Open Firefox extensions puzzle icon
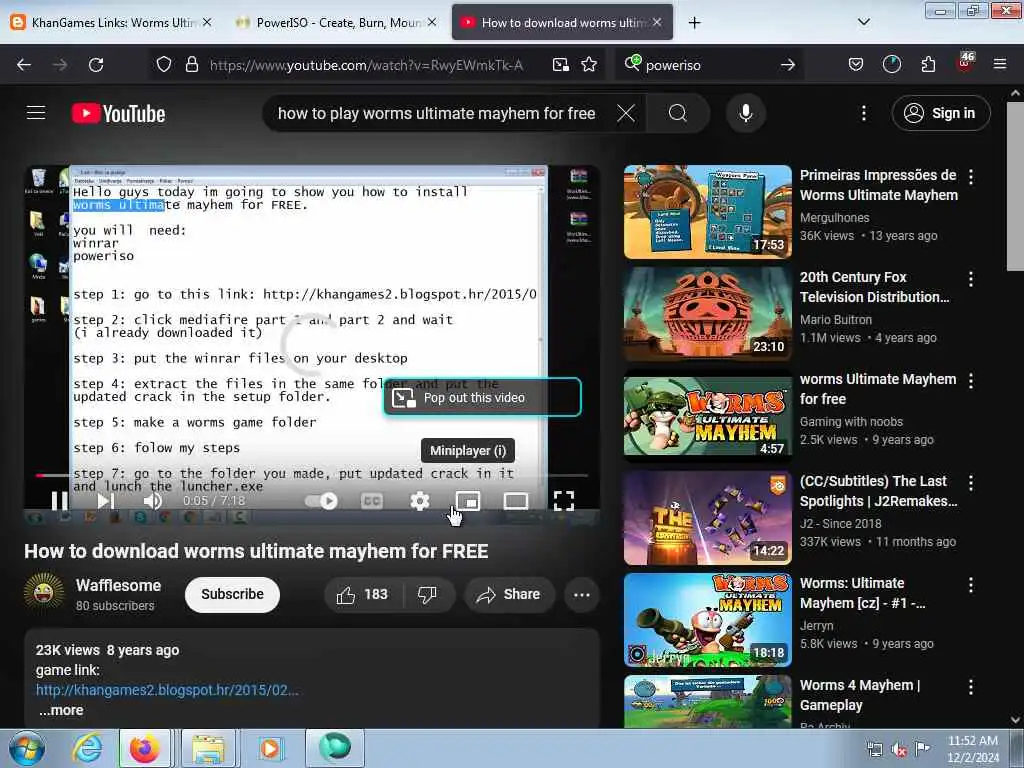The image size is (1024, 768). 928,65
